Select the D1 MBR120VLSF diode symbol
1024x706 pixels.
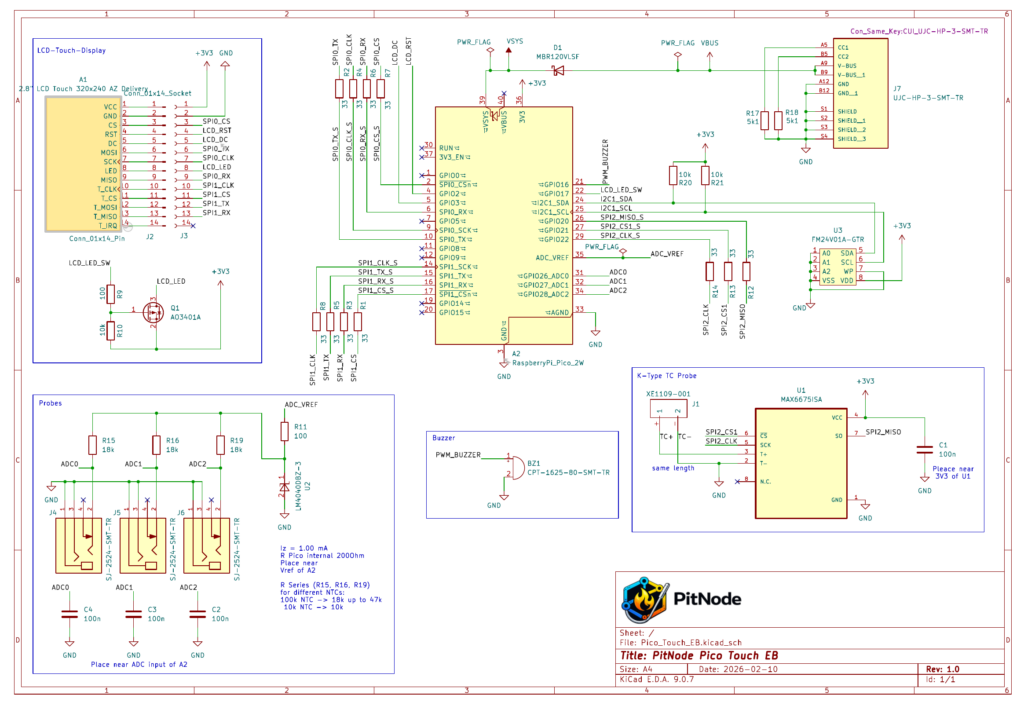tap(558, 69)
